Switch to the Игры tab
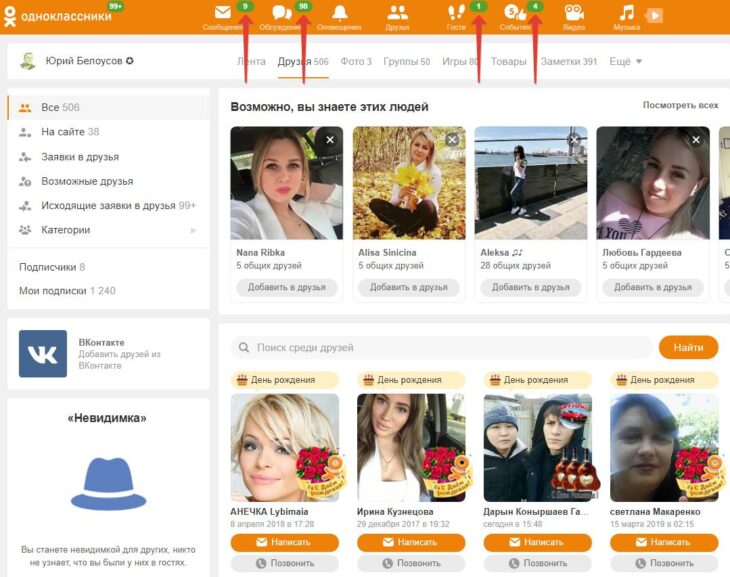The height and width of the screenshot is (577, 730). [460, 61]
